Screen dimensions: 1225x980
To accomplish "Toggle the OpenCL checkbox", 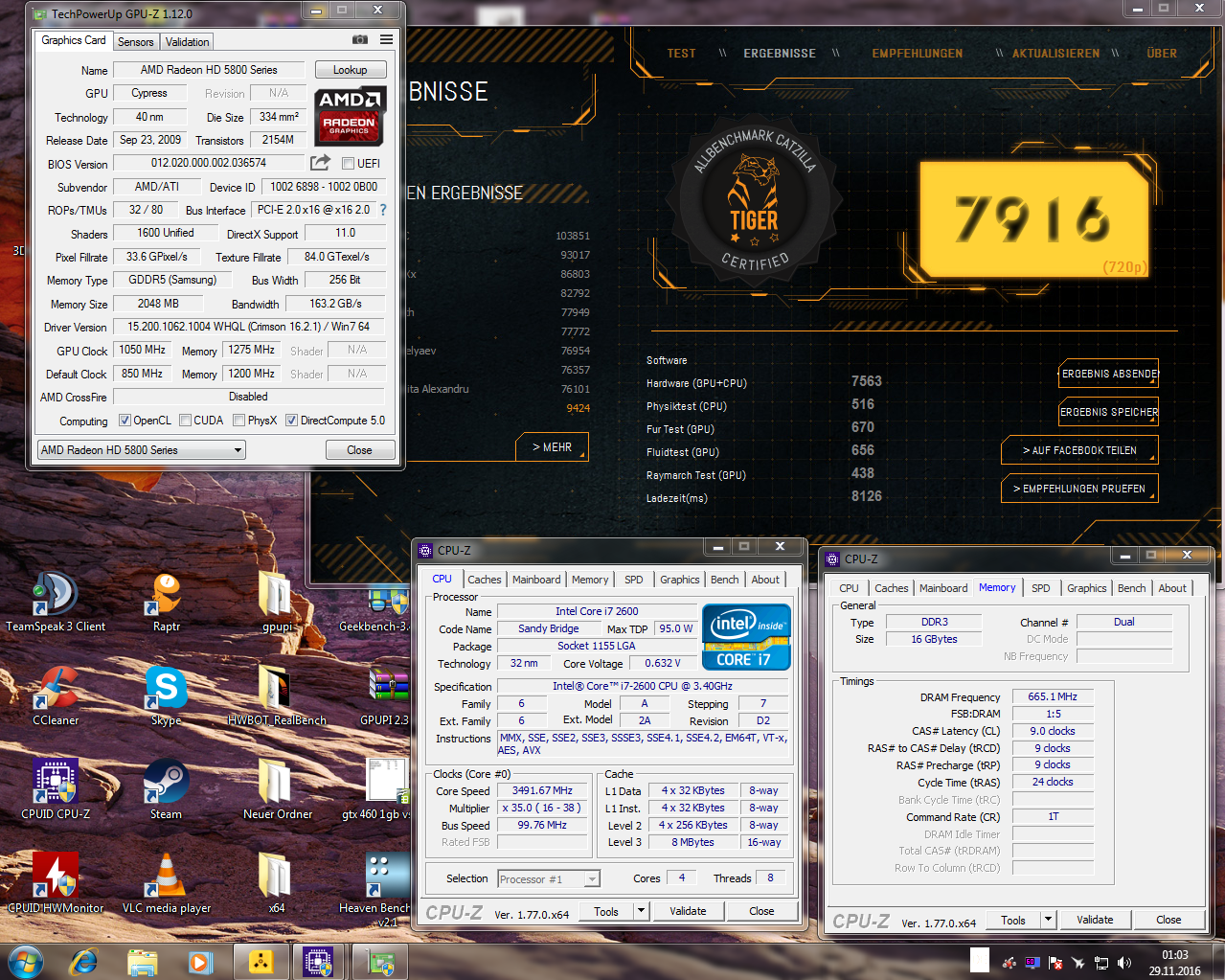I will pos(125,420).
